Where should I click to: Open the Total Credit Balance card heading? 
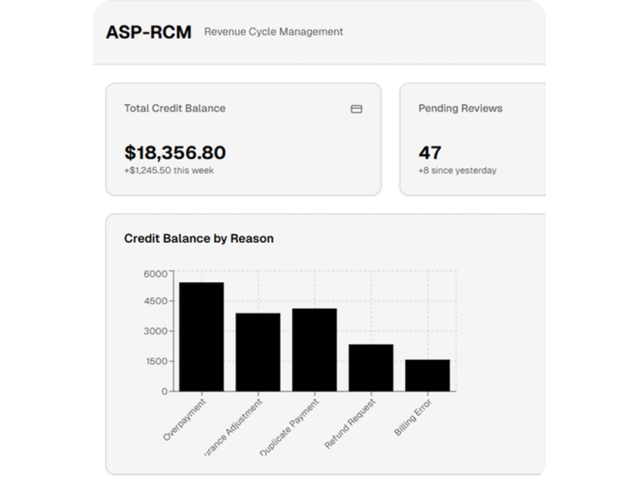(174, 108)
